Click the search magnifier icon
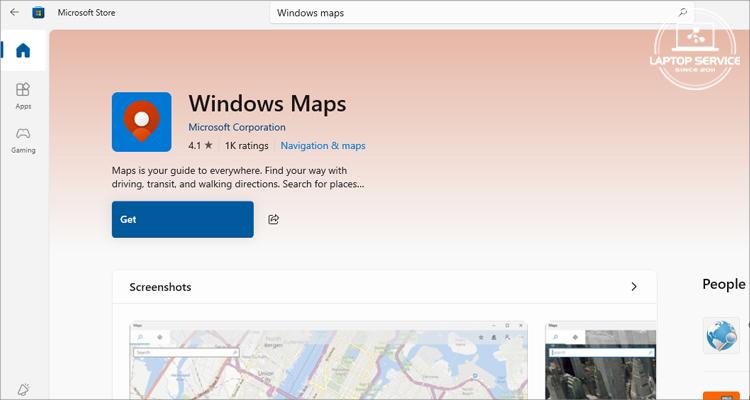The width and height of the screenshot is (750, 400). [683, 12]
